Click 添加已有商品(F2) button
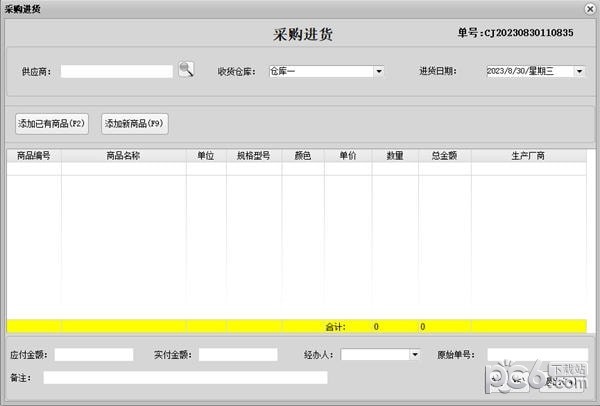 52,124
